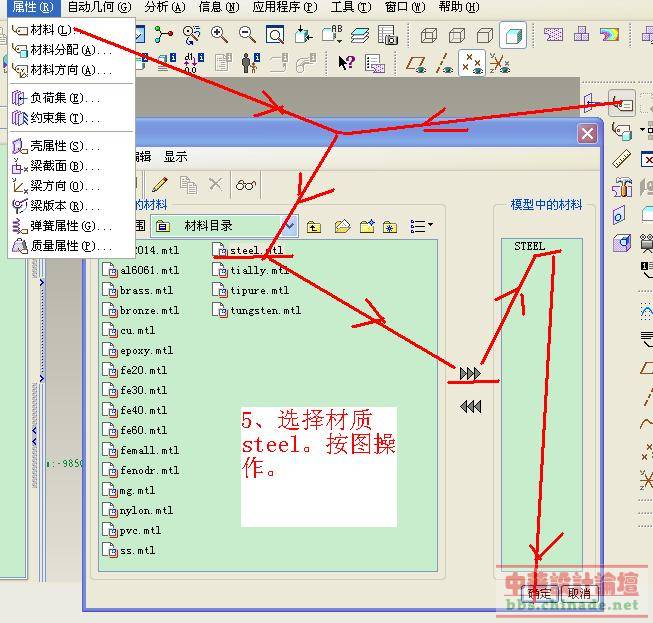This screenshot has height=623, width=653.
Task: Open the 显示 menu in materials dialog
Action: 175,157
